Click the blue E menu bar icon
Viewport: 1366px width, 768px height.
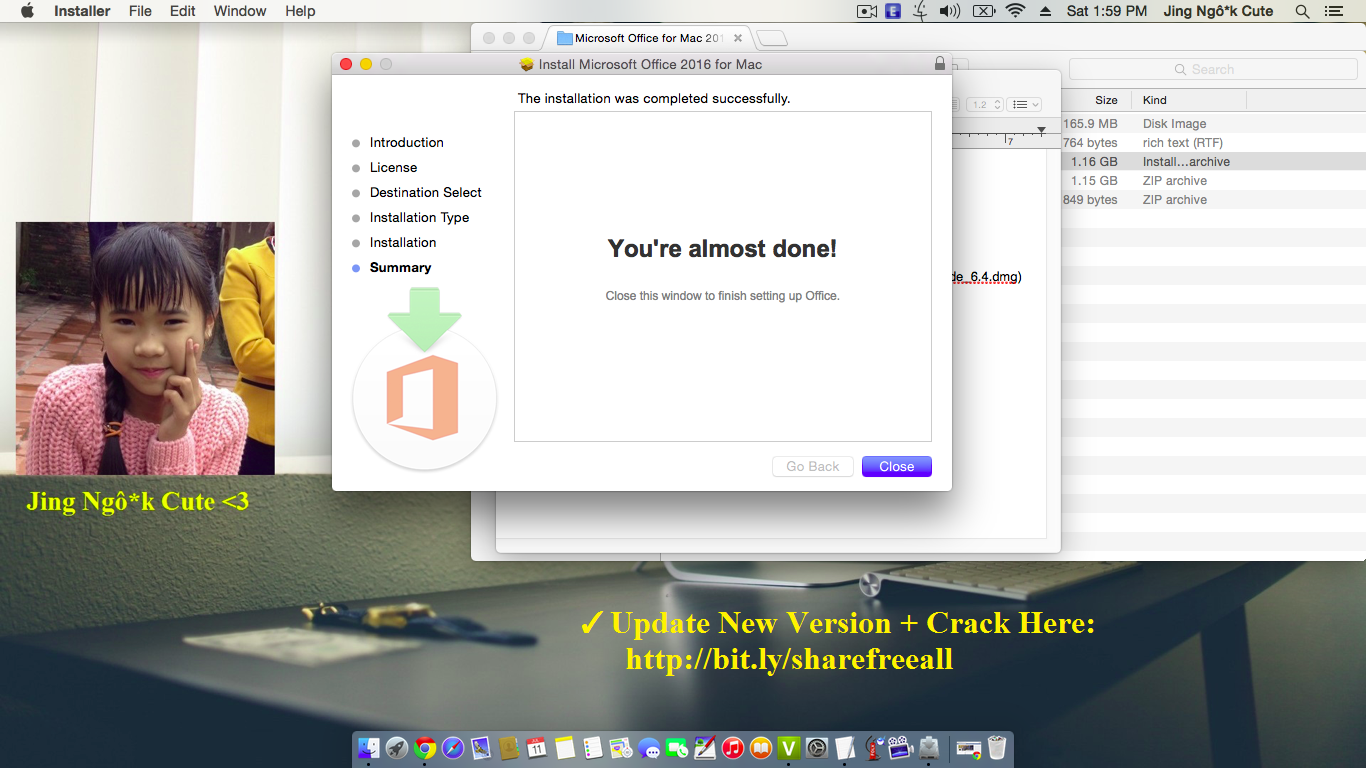[x=894, y=11]
